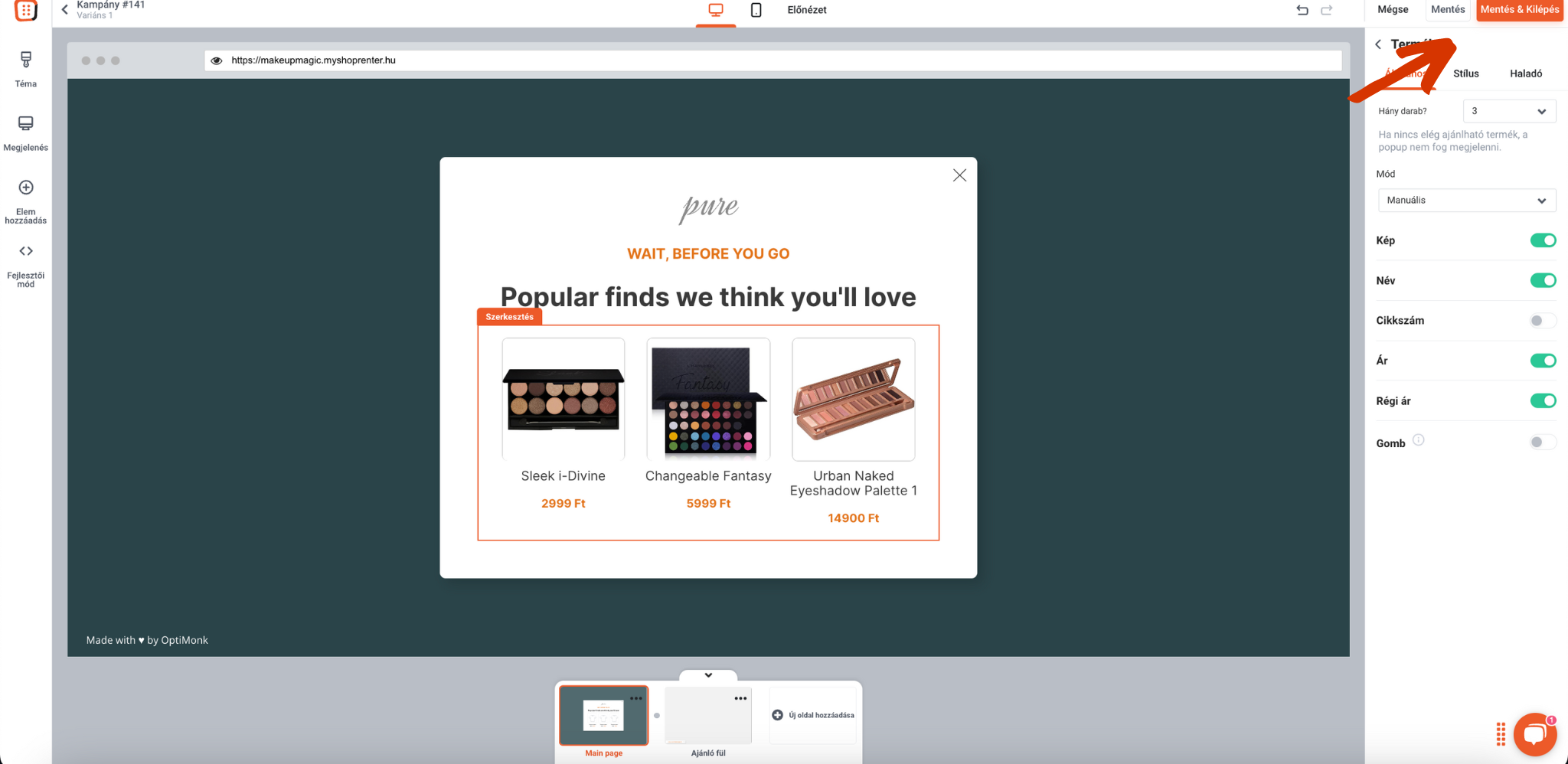
Task: Click plus icon for Új oldal hozzáadása
Action: pos(778,715)
